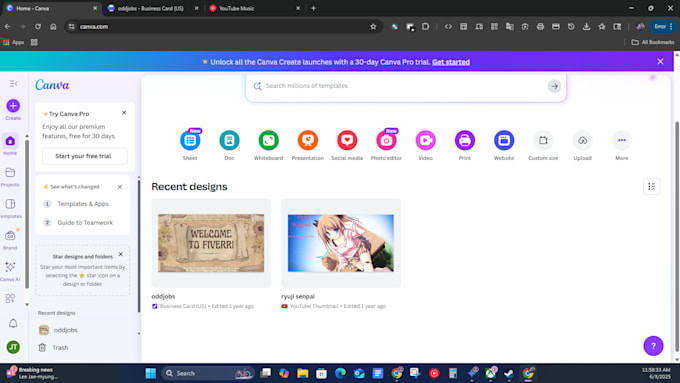Screen dimensions: 680x383
Task: Click the ryuji senpai design title
Action: [x=298, y=296]
